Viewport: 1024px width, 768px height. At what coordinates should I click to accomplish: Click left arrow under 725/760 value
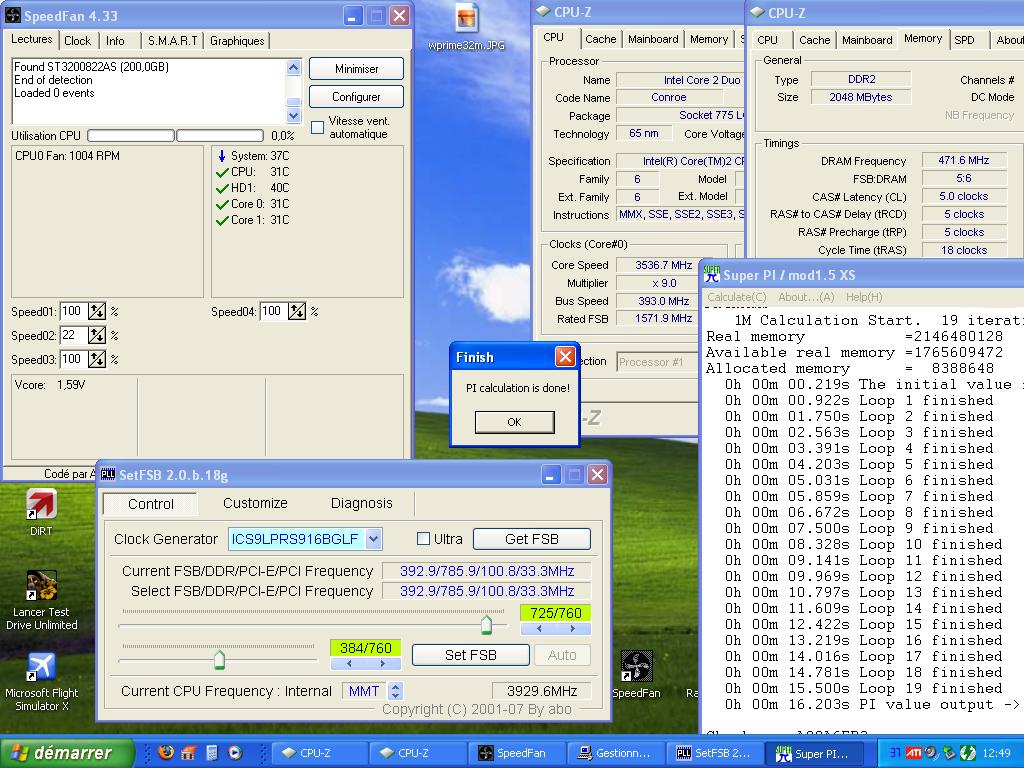point(539,628)
